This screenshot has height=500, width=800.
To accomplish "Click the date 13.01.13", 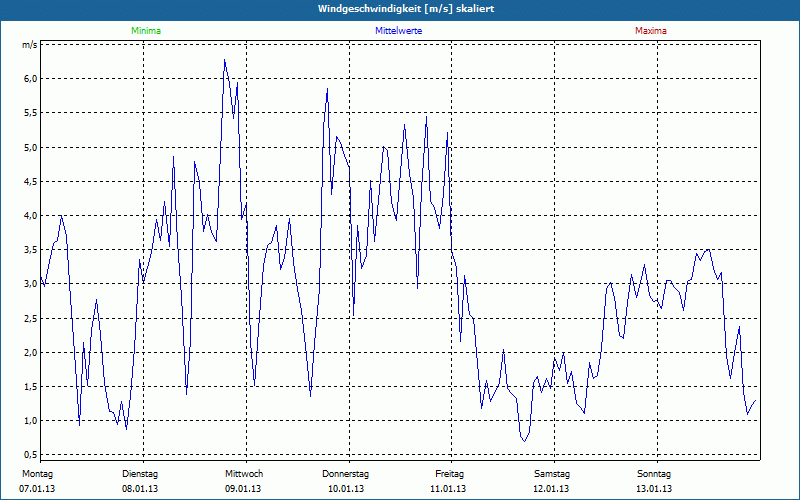I will [654, 489].
